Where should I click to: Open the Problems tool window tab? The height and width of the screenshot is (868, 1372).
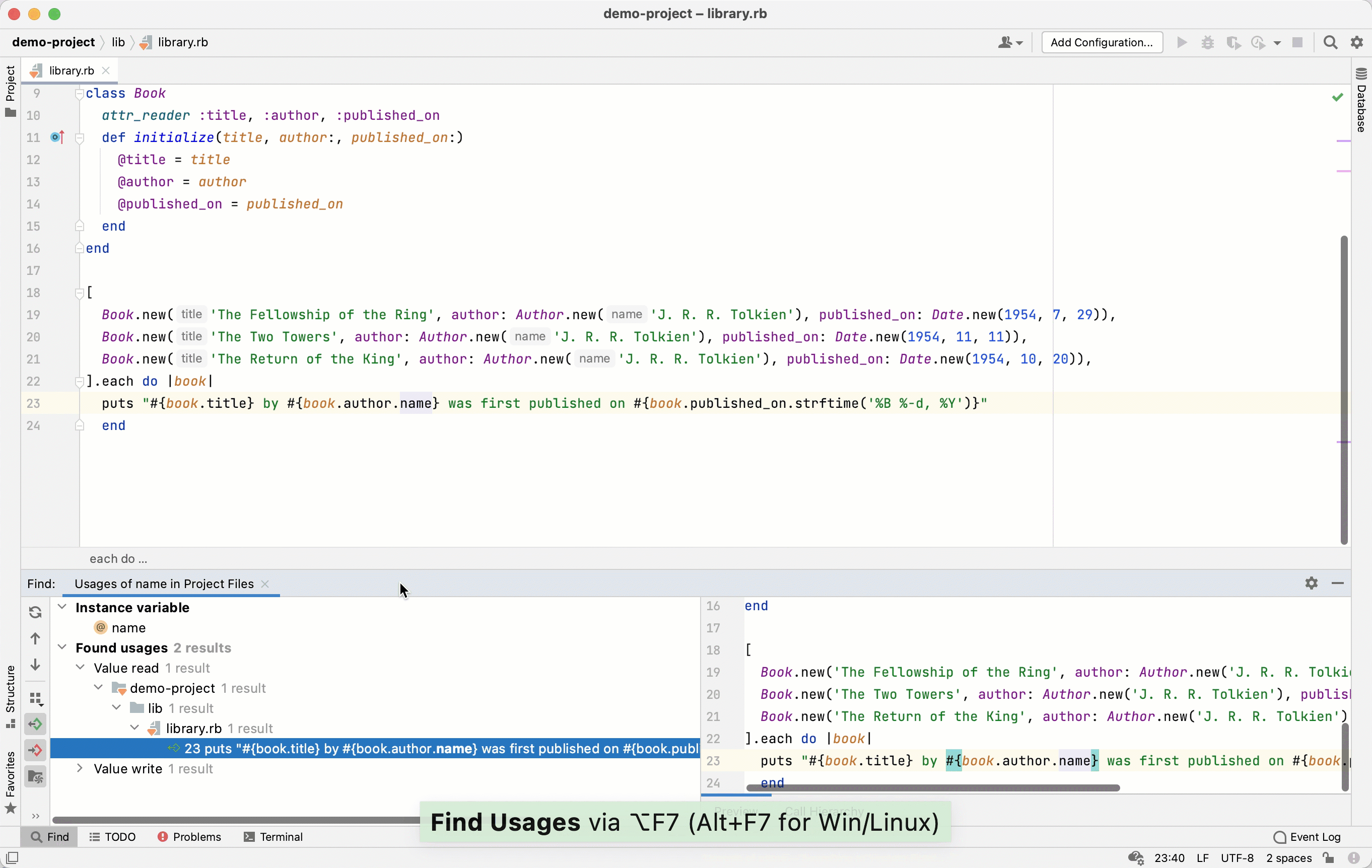coord(189,837)
